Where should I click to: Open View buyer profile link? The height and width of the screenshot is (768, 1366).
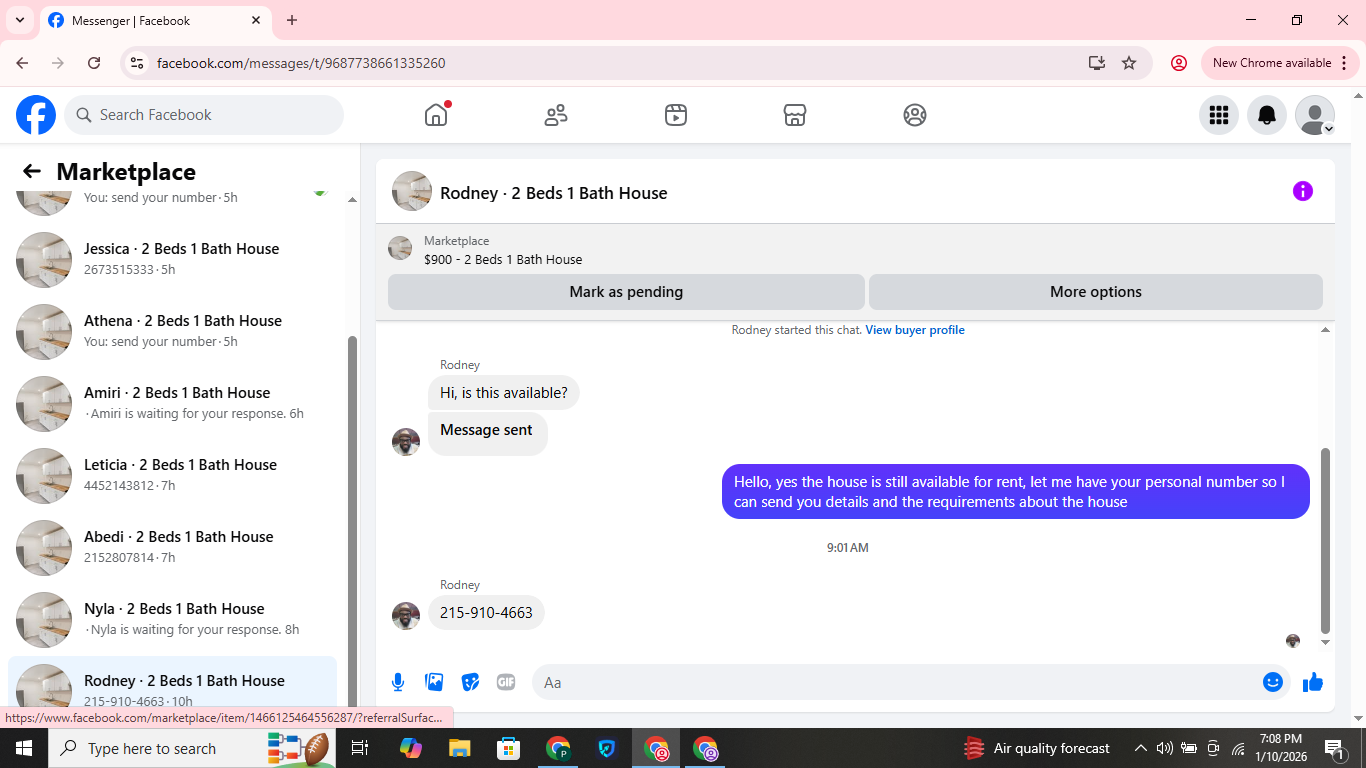(915, 330)
